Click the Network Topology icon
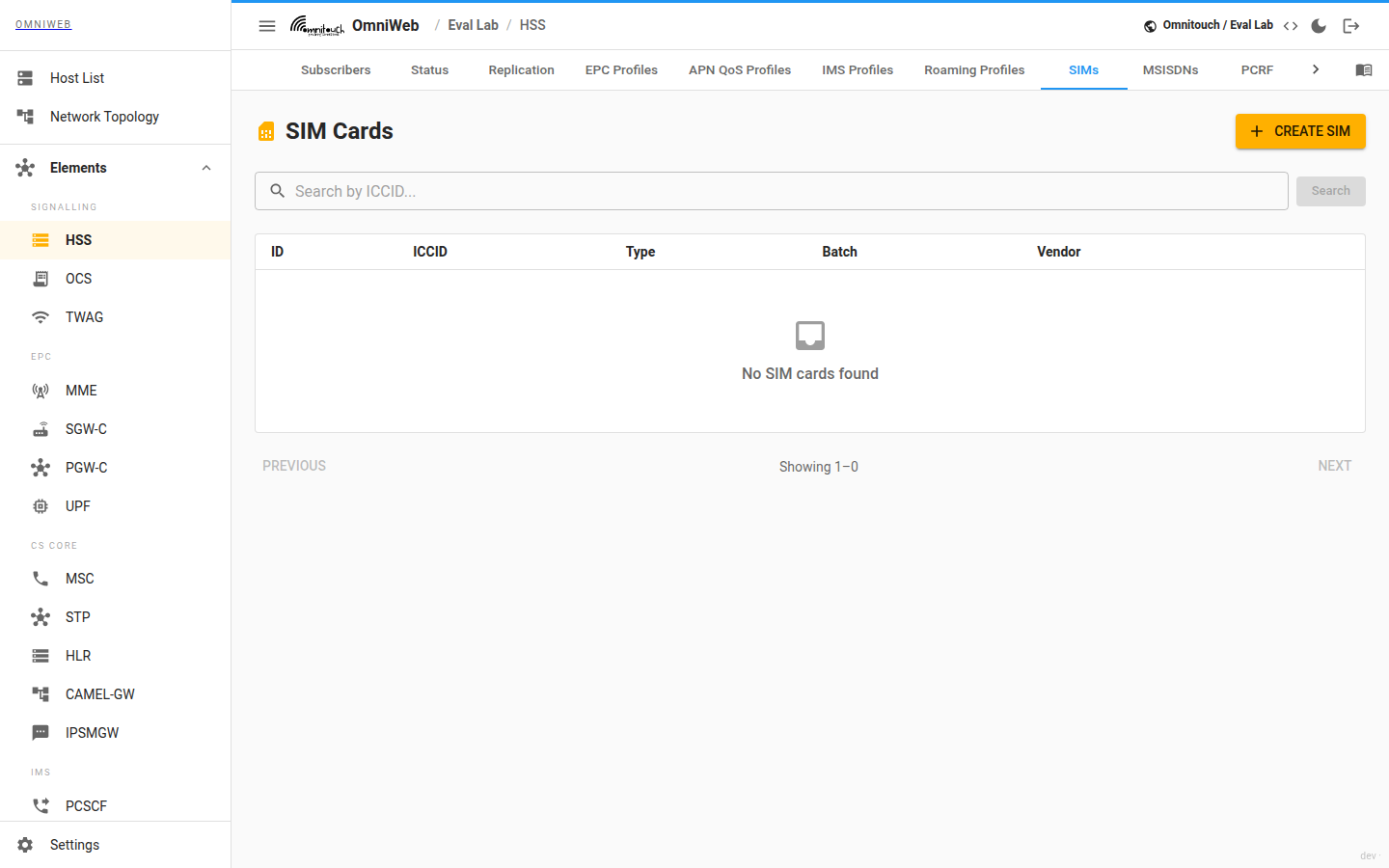 [25, 117]
